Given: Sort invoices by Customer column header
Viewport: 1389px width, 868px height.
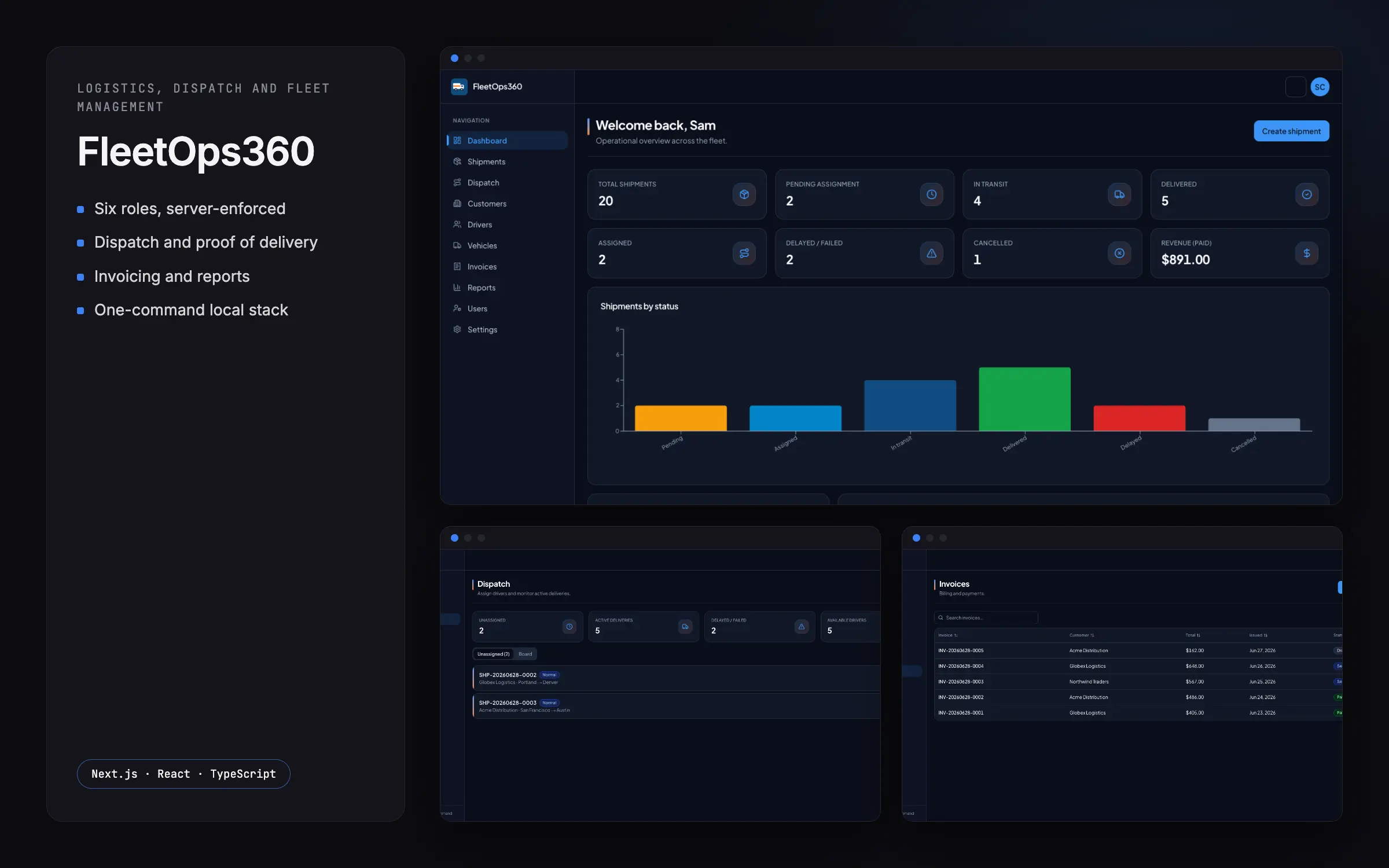Looking at the screenshot, I should tap(1082, 635).
